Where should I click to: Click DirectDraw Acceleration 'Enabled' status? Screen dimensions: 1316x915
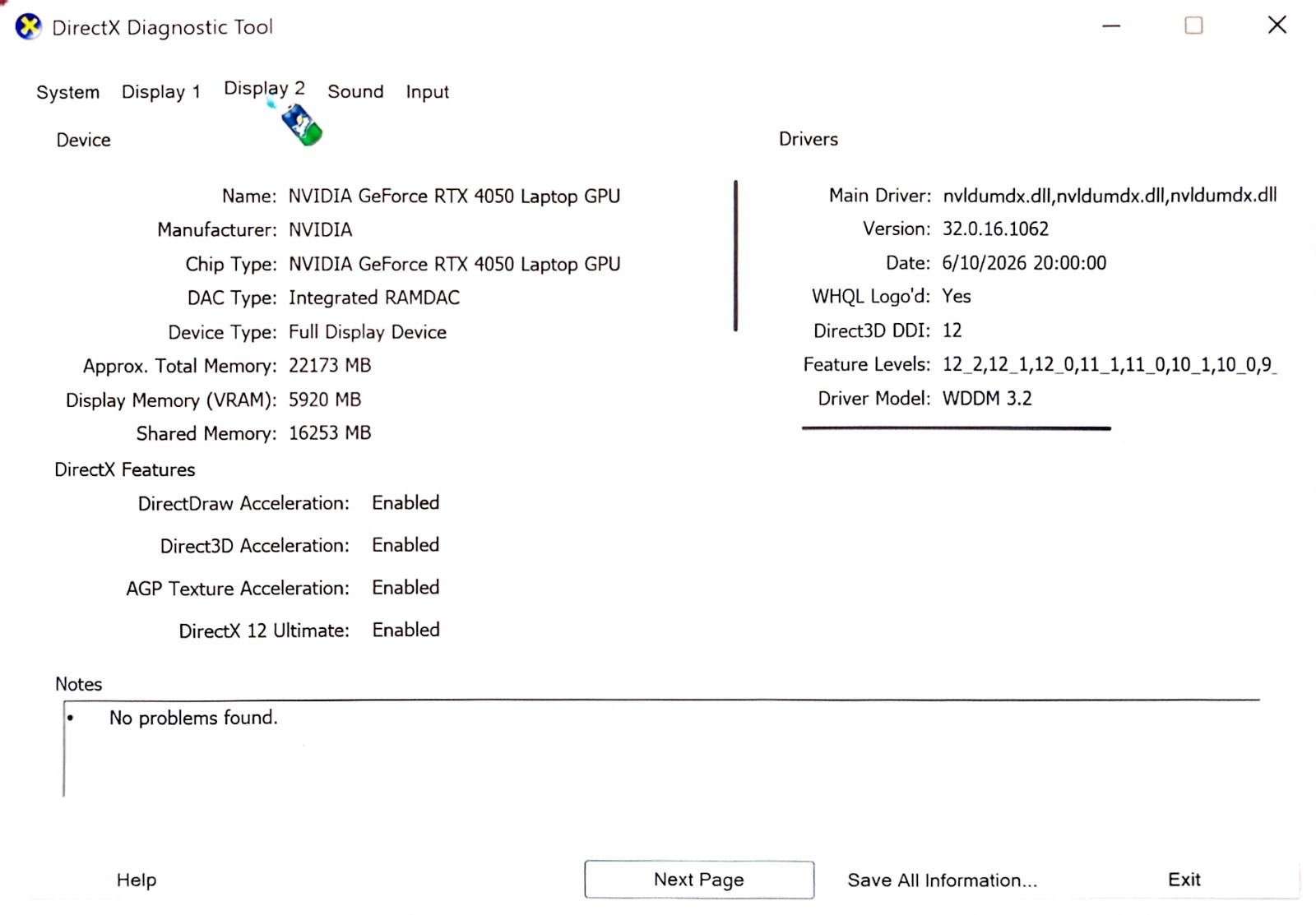point(405,503)
